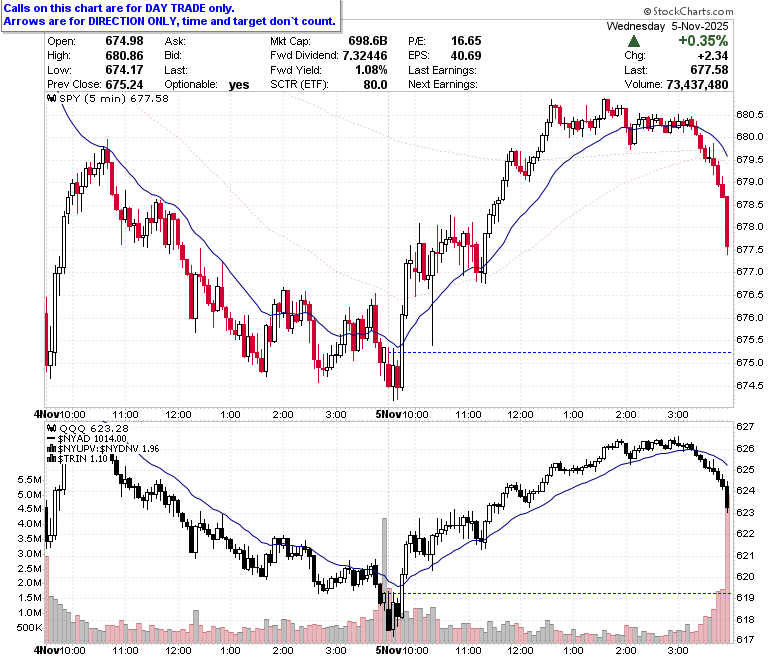Click the copyright symbol before StockCharts.com
780x659 pixels.
point(647,11)
